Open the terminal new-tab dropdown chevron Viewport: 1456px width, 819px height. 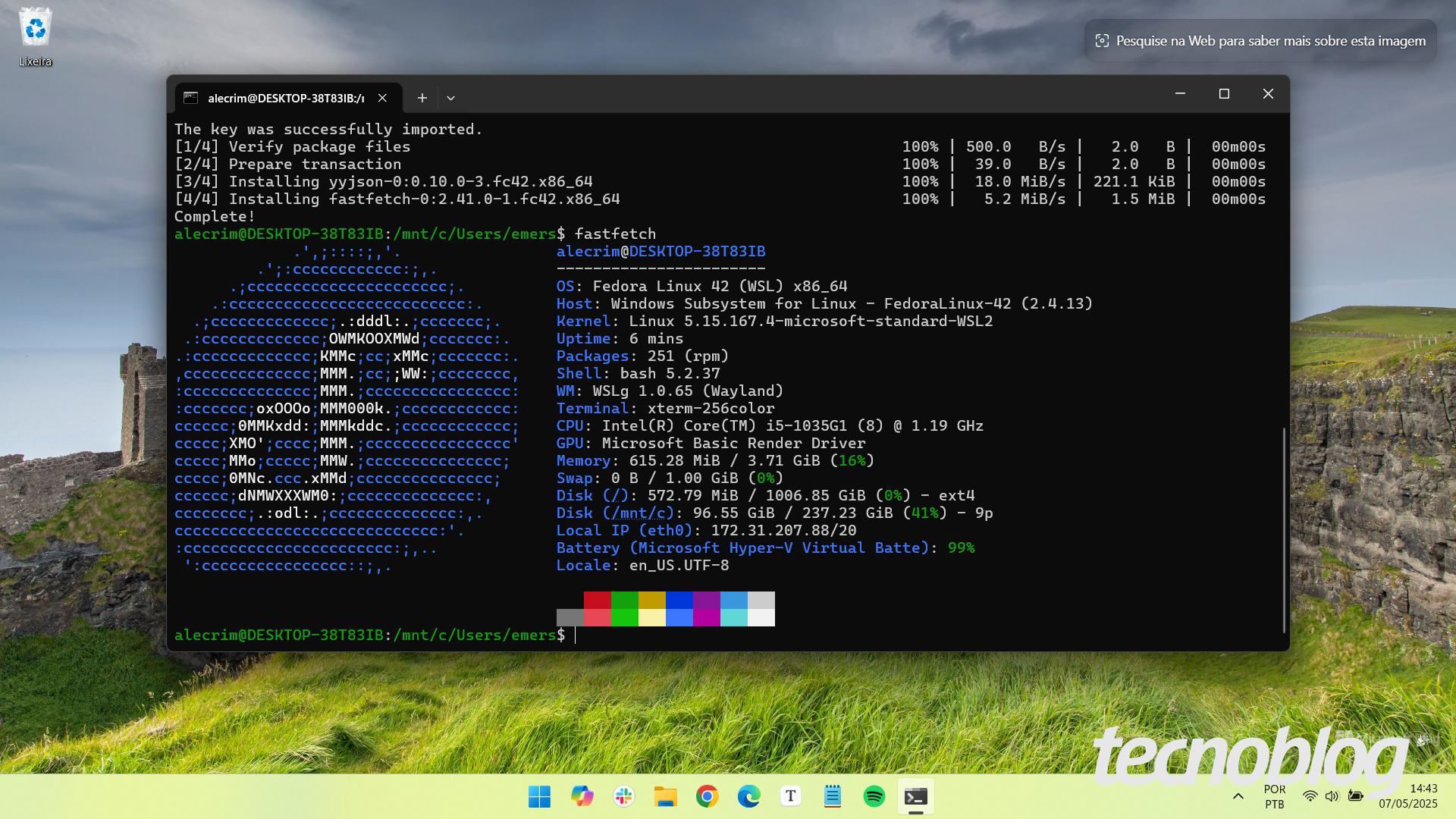click(x=451, y=98)
